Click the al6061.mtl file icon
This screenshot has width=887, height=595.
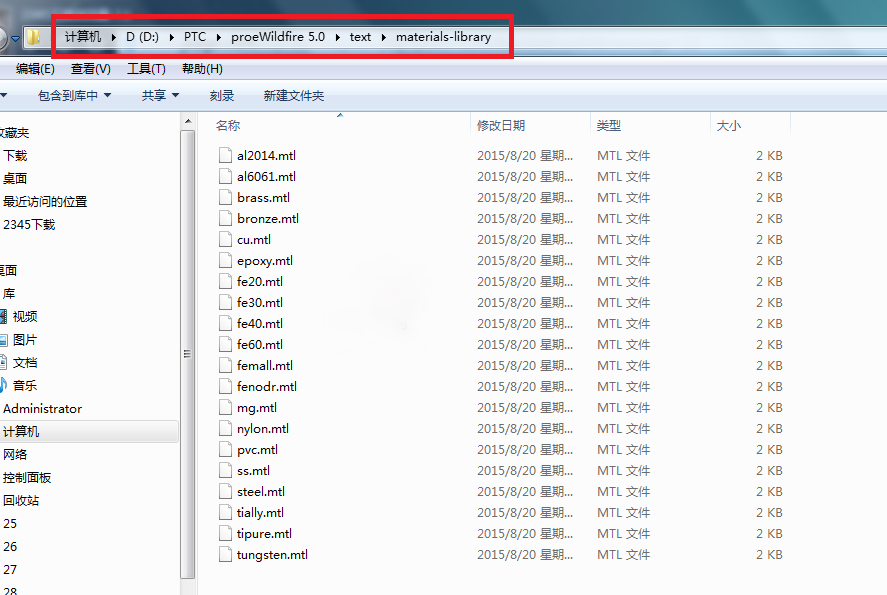(x=225, y=176)
